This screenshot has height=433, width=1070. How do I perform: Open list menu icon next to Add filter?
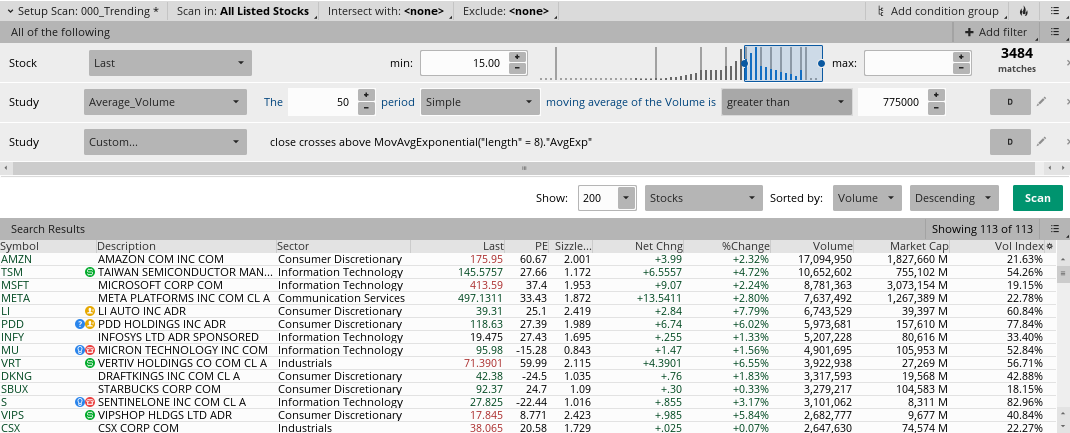(x=1054, y=32)
